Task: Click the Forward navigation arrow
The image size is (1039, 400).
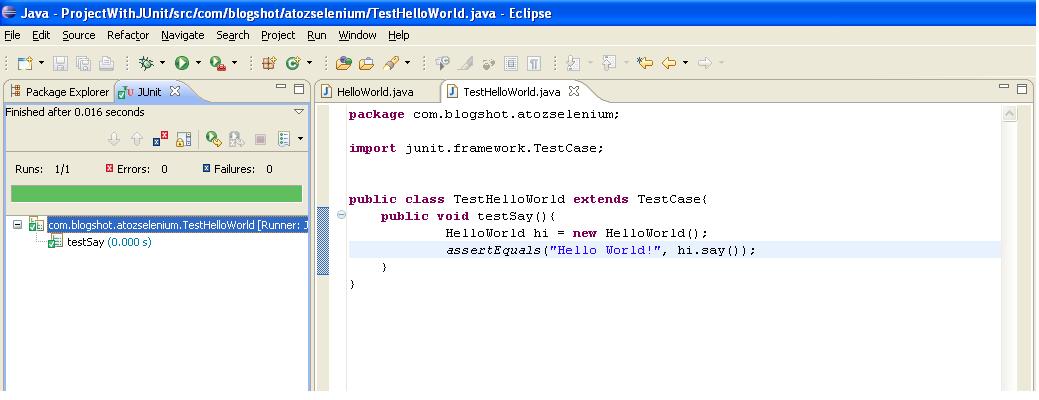Action: 705,64
